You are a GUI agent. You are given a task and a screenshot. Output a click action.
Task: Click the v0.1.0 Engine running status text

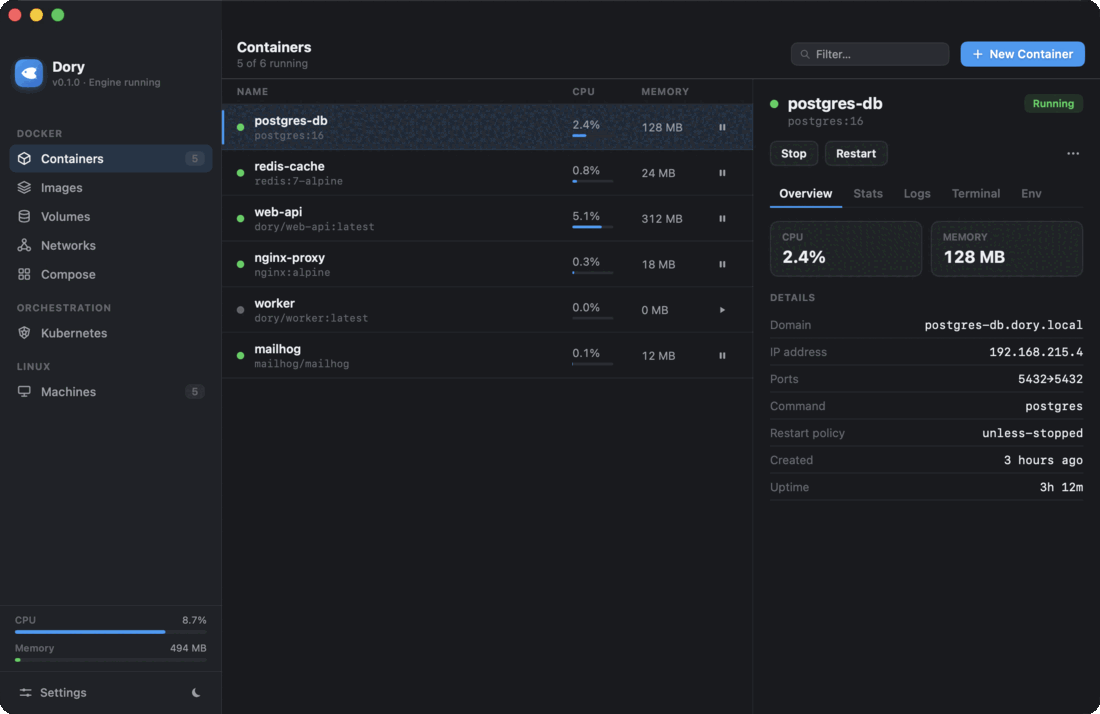point(106,82)
